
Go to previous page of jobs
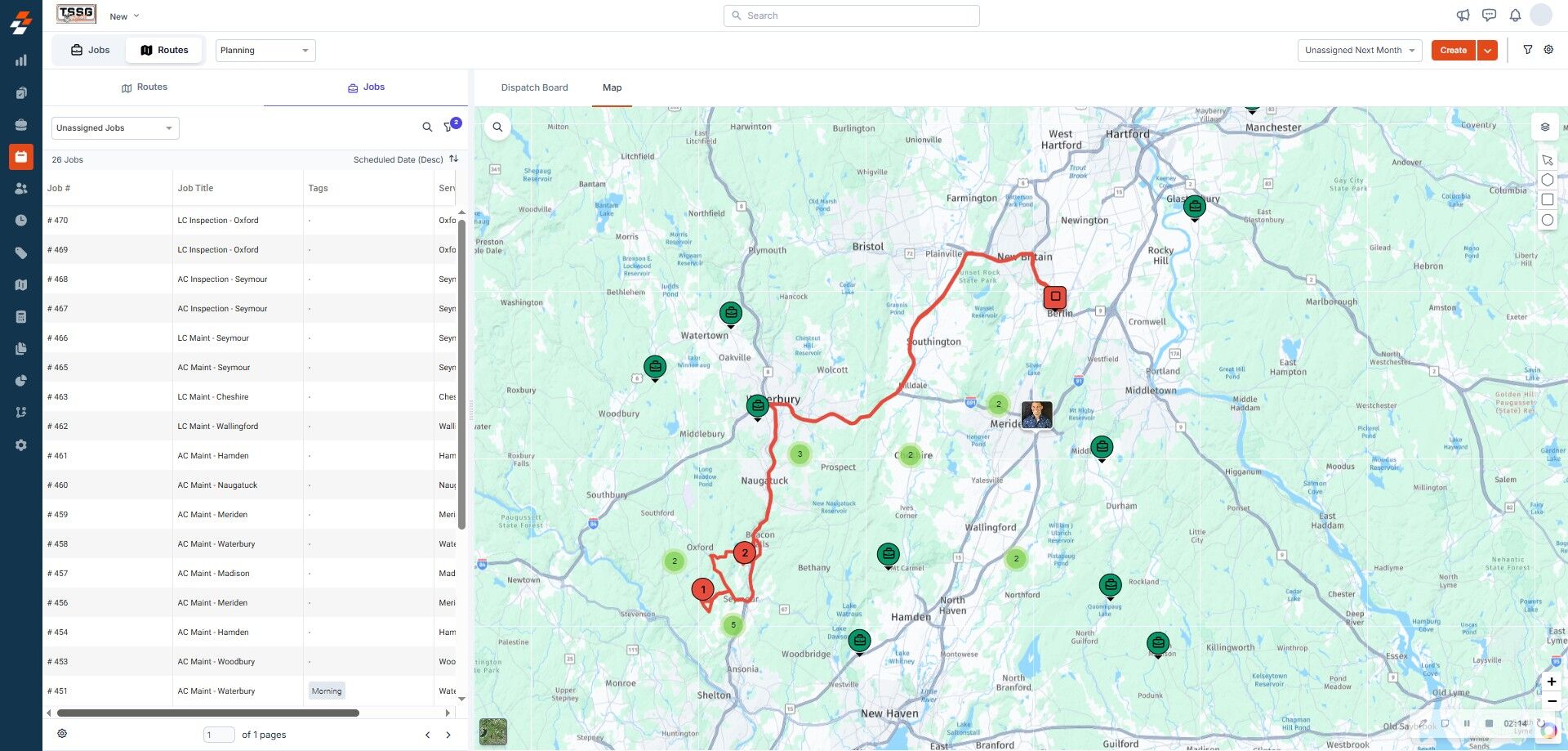tap(427, 735)
